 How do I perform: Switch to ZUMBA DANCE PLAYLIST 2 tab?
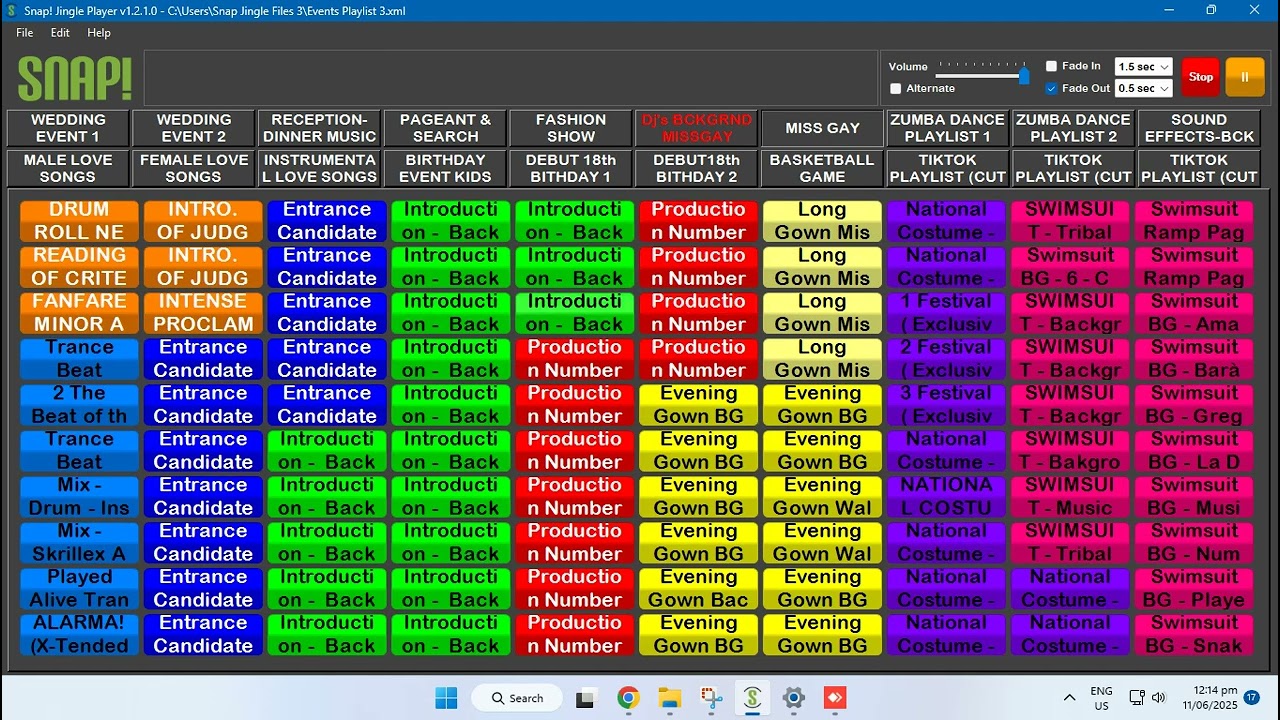[x=1074, y=128]
